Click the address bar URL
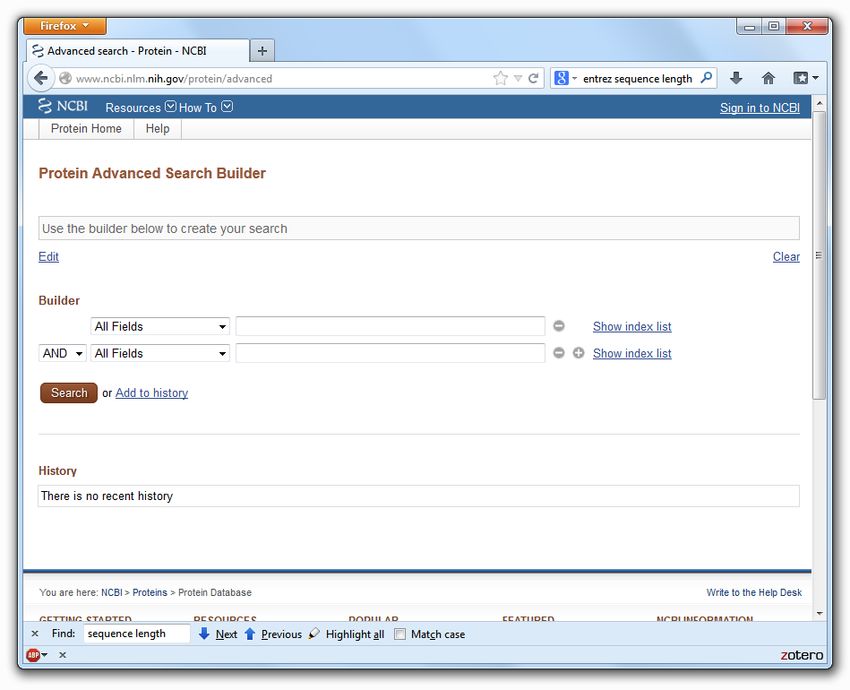Screen dimensions: 850x690 tap(174, 79)
